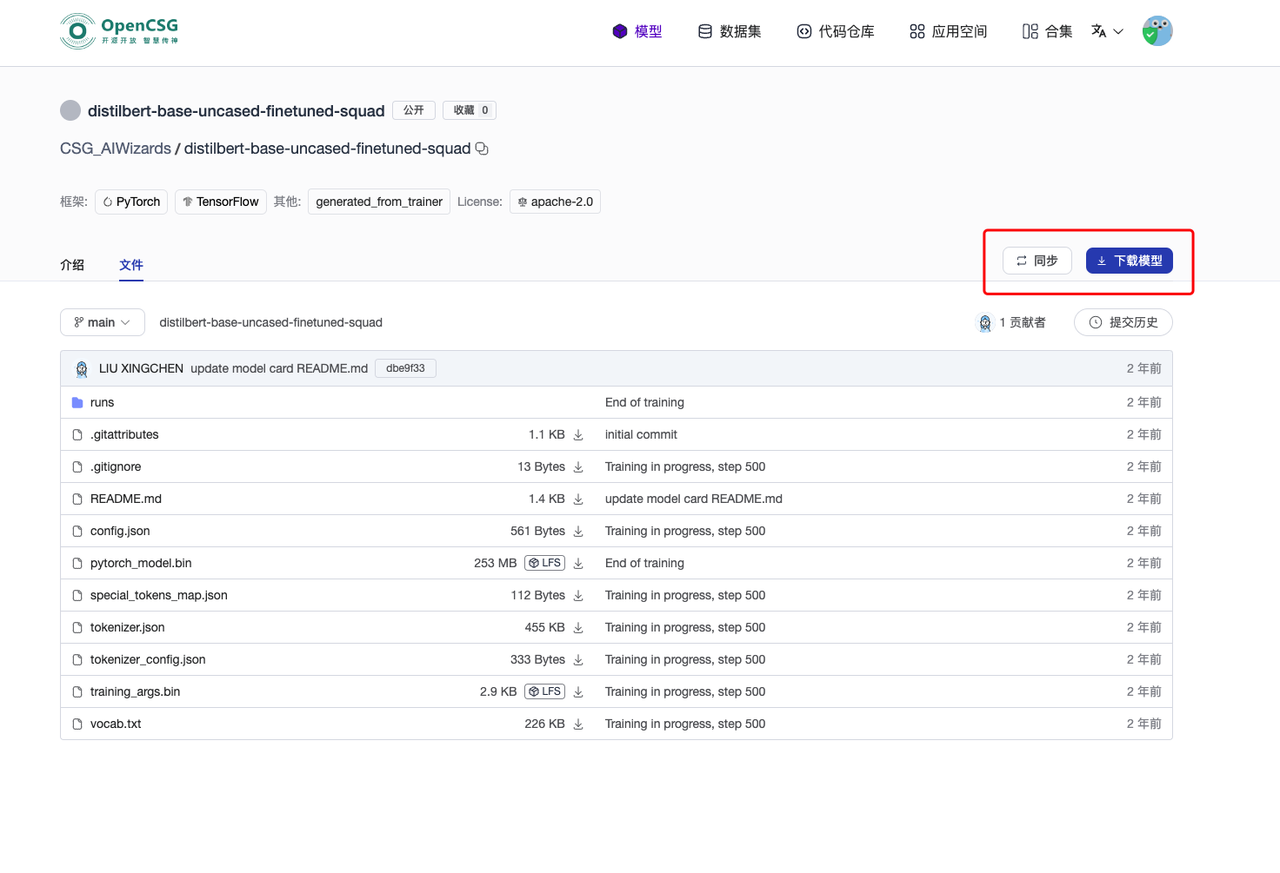The image size is (1280, 873).
Task: Click the LFS badge for training_args.bin
Action: (x=545, y=691)
